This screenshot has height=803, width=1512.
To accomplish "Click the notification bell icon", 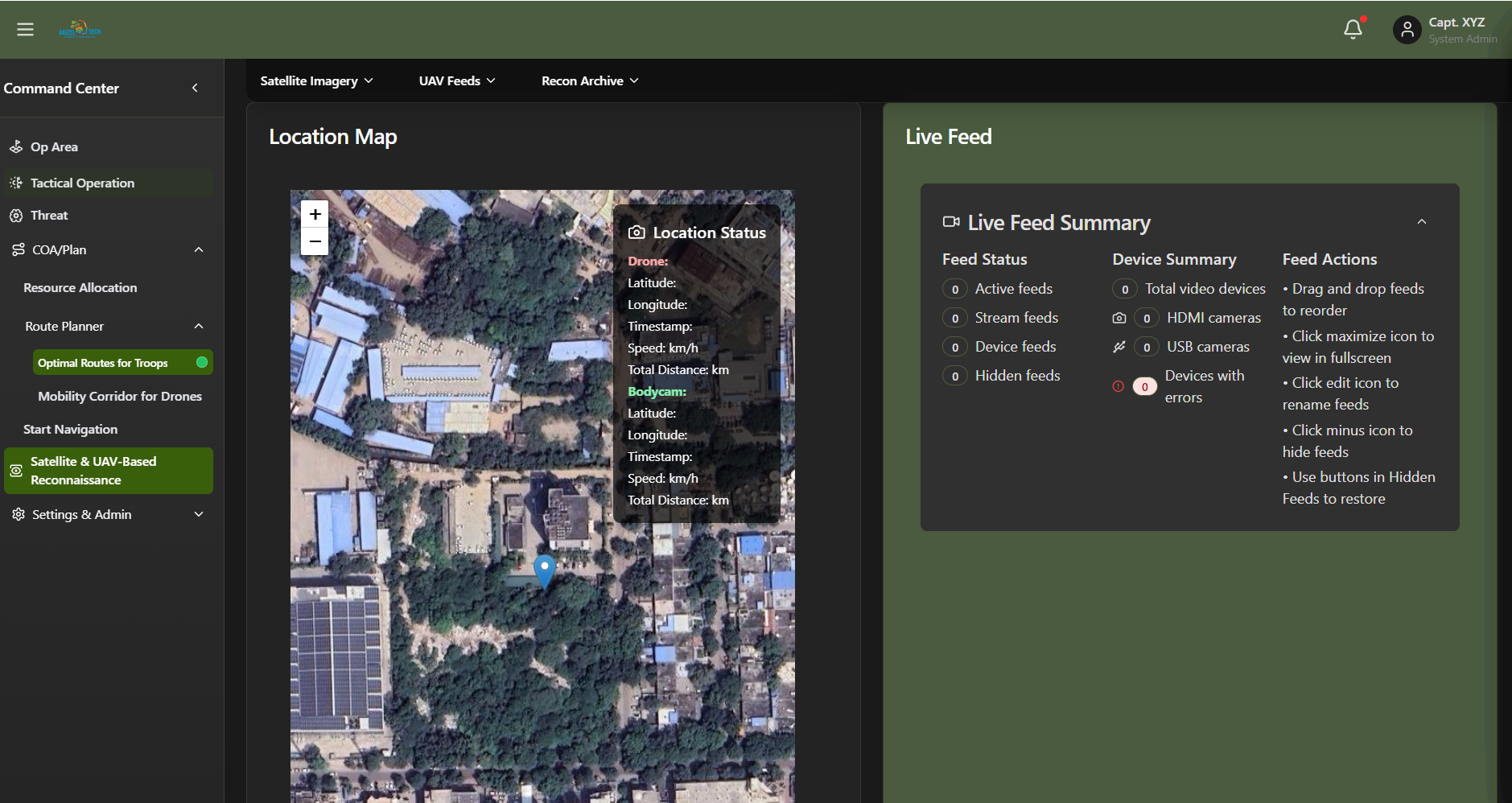I will [x=1353, y=30].
